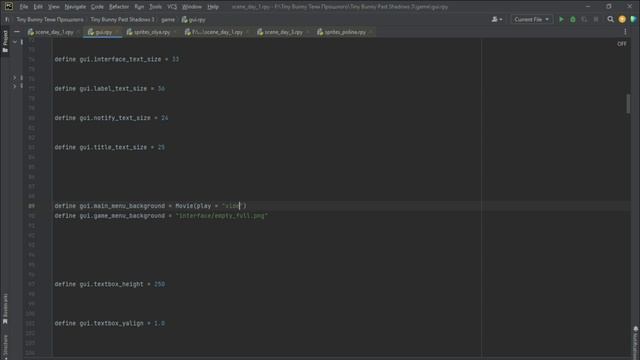Open the Refactor menu
Screen dimensions: 640x360
tap(119, 7)
